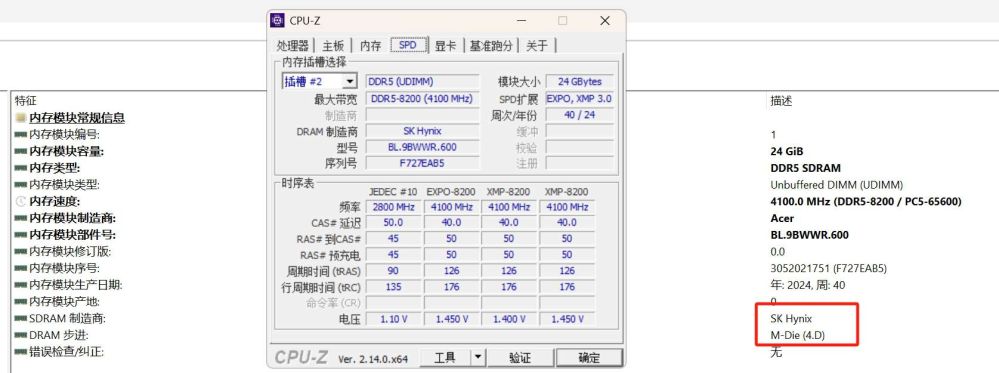Expand the 工具 button dropdown arrow
999x373 pixels.
478,358
